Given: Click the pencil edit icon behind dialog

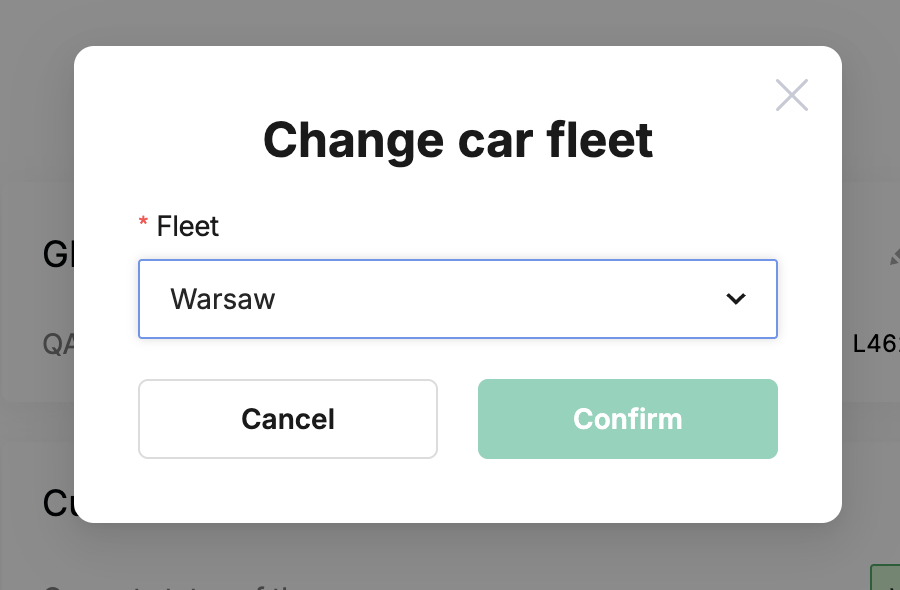Looking at the screenshot, I should 894,257.
